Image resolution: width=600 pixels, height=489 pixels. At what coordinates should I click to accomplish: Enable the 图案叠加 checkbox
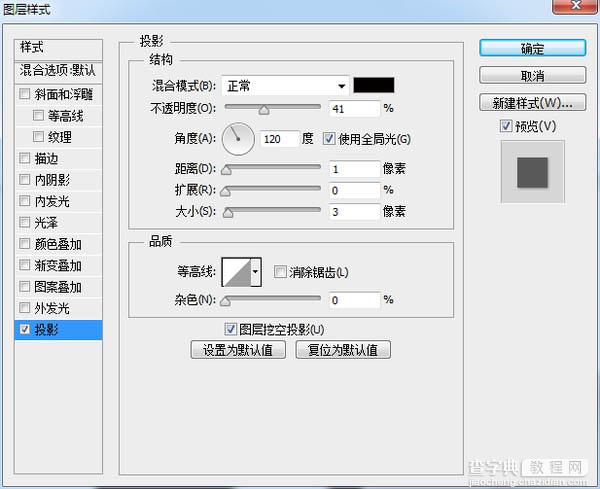24,286
